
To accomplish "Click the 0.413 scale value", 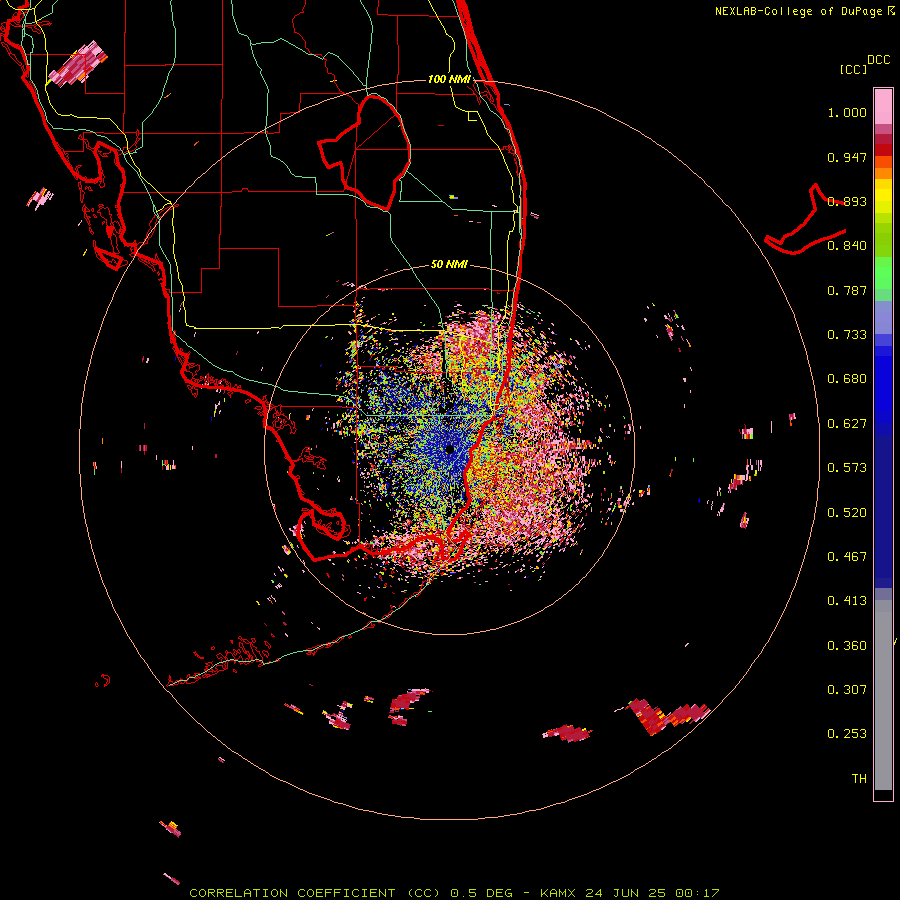I will click(x=847, y=601).
